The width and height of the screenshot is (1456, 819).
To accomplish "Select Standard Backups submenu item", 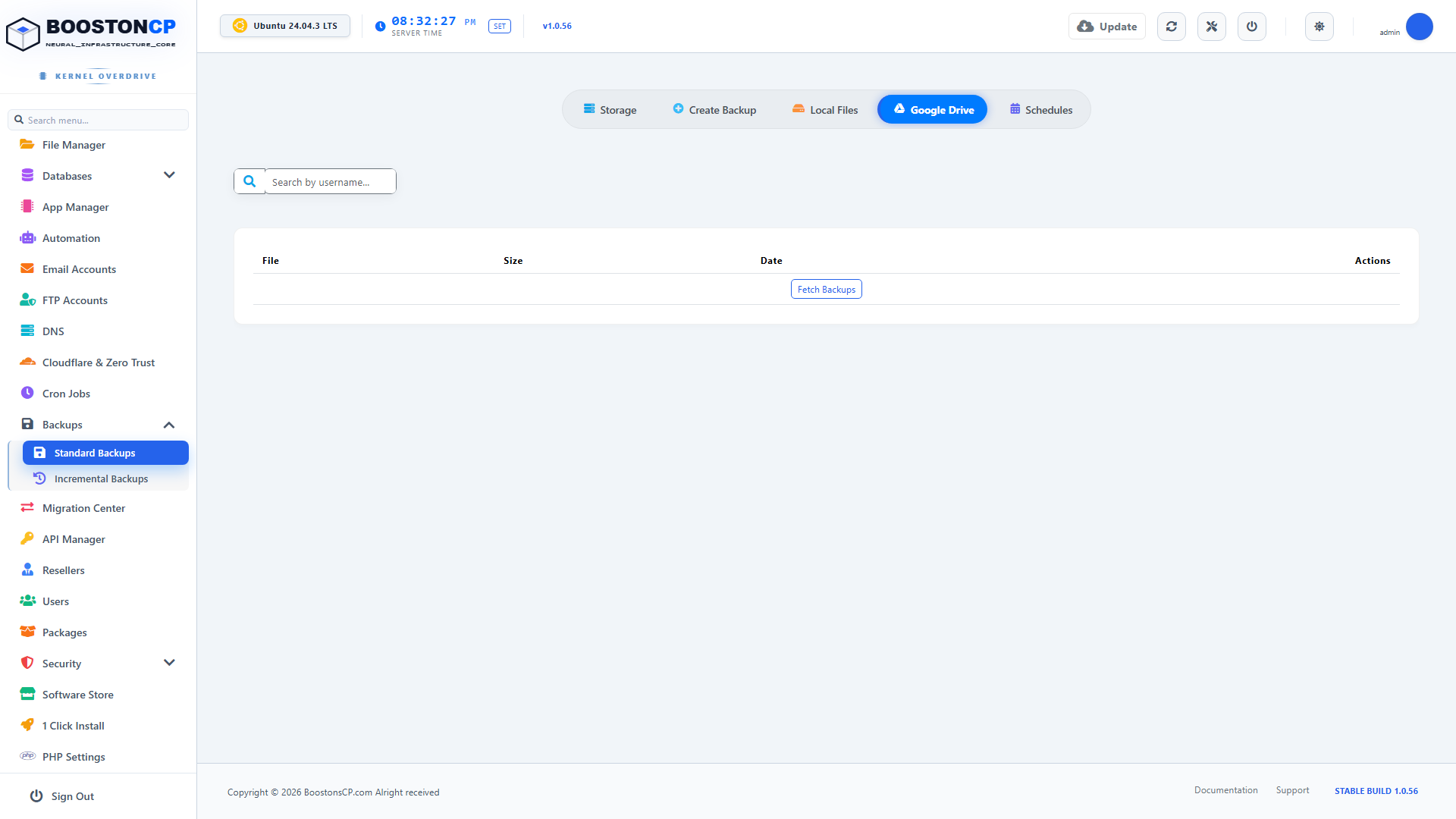I will tap(105, 453).
